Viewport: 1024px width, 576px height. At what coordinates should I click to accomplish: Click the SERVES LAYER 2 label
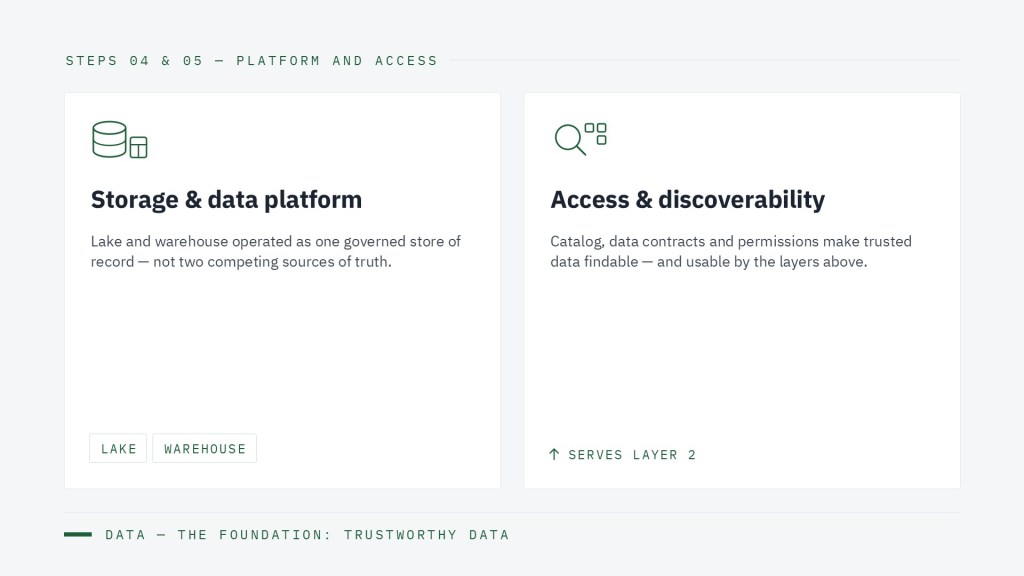tap(632, 455)
